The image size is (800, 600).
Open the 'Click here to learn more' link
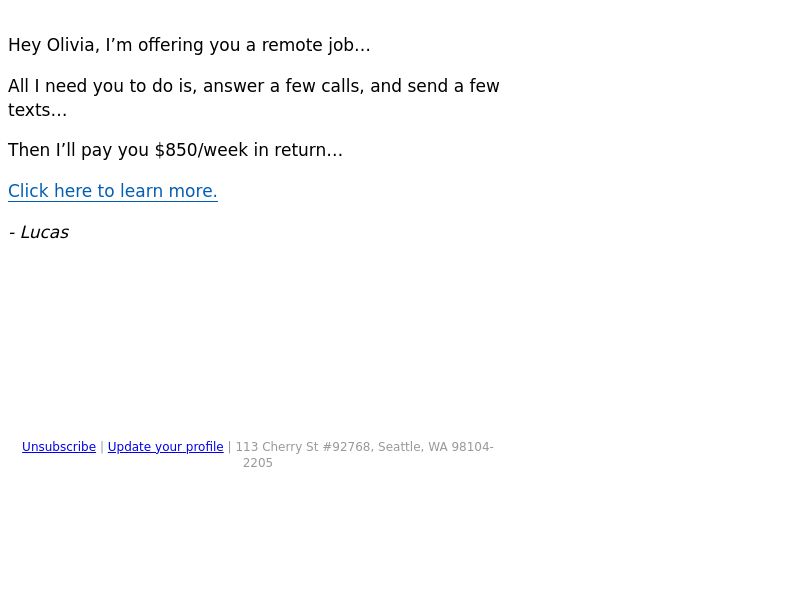(x=113, y=191)
